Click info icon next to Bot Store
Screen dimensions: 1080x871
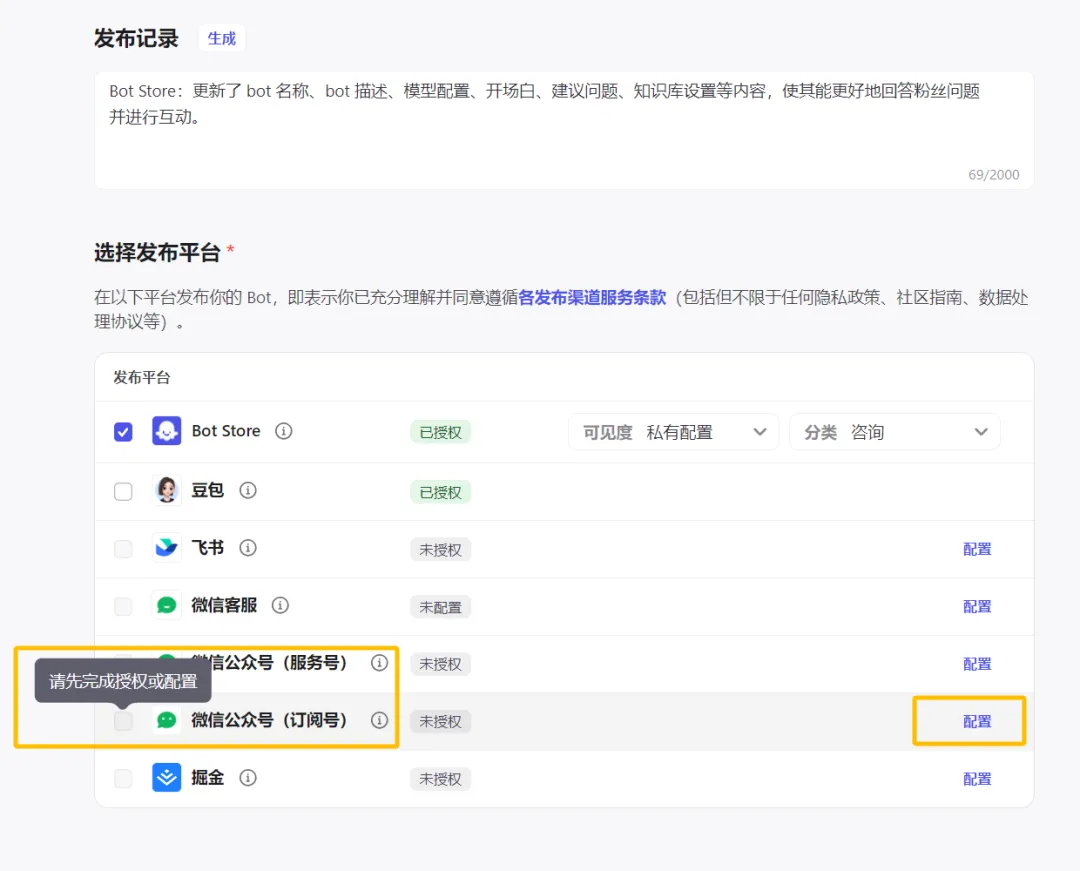tap(284, 431)
